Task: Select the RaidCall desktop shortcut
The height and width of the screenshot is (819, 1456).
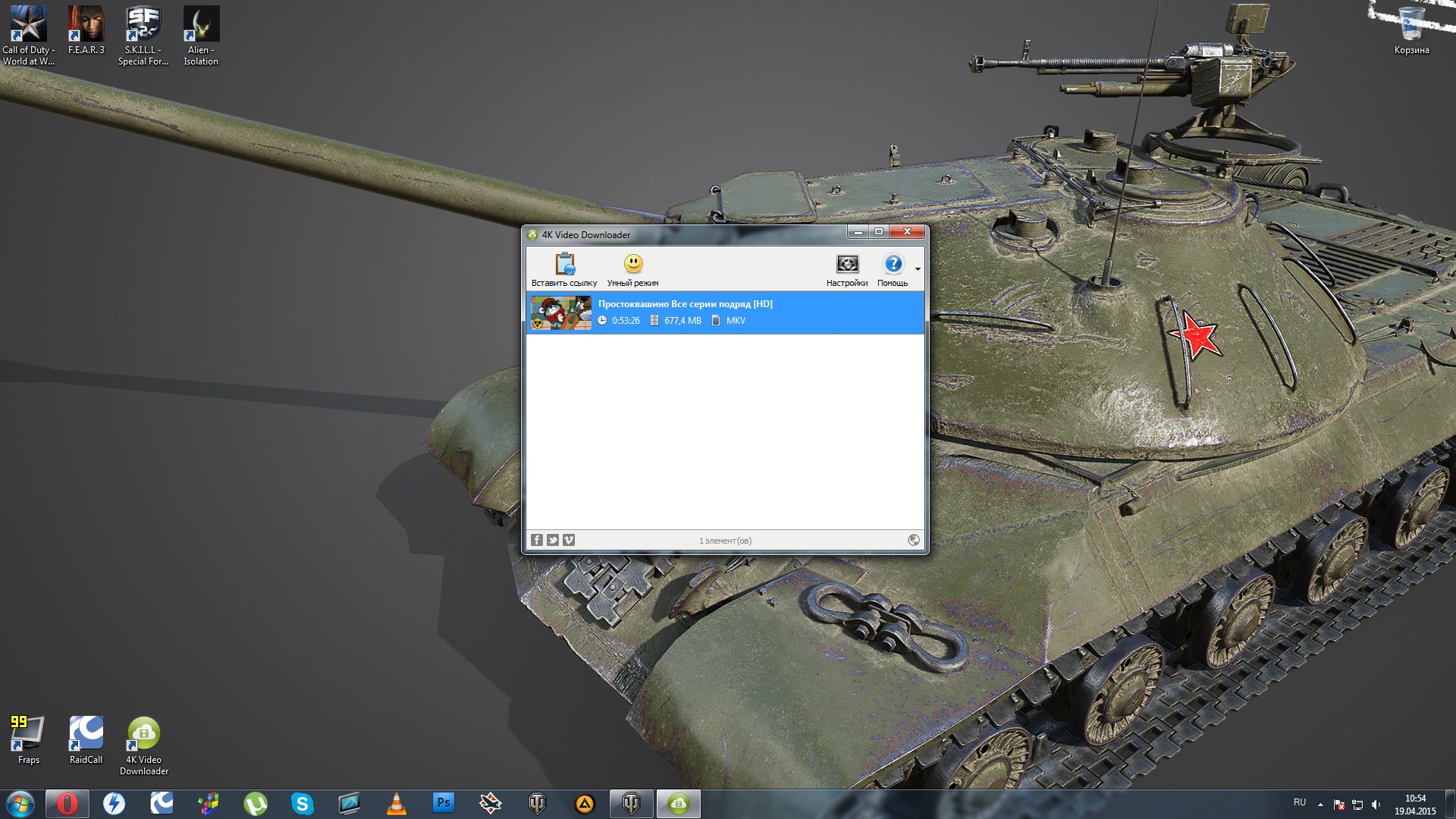Action: click(86, 740)
